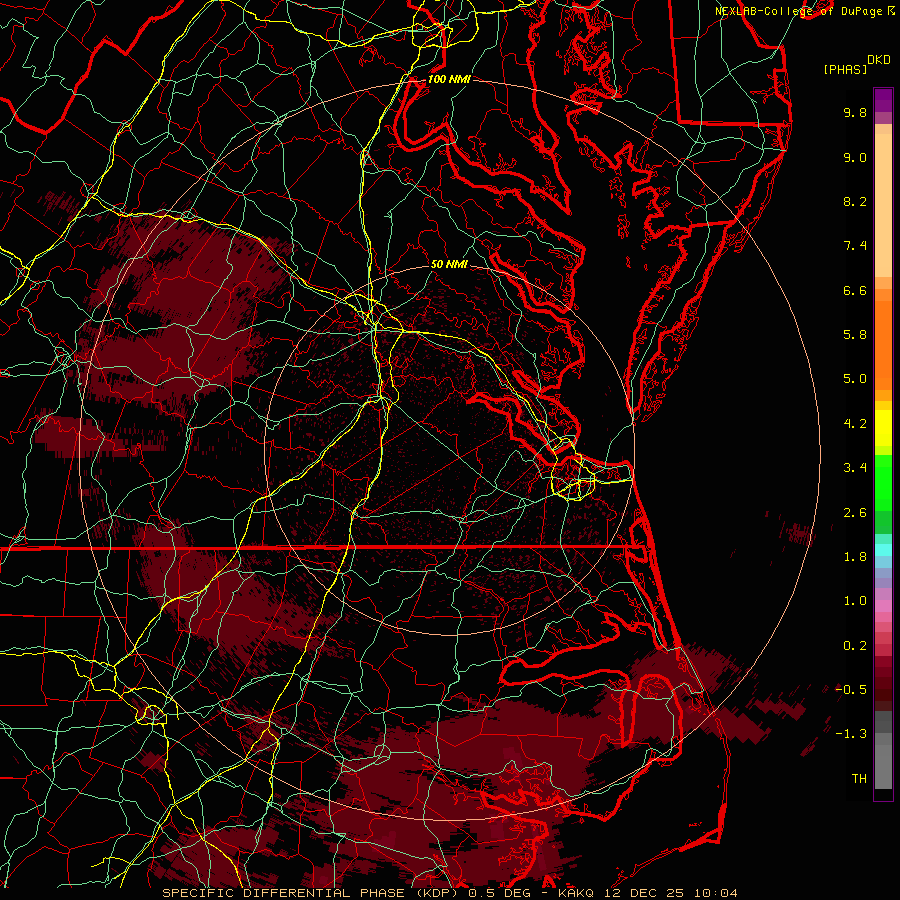Click the 10:04 time stamp
This screenshot has height=900, width=900.
[716, 893]
